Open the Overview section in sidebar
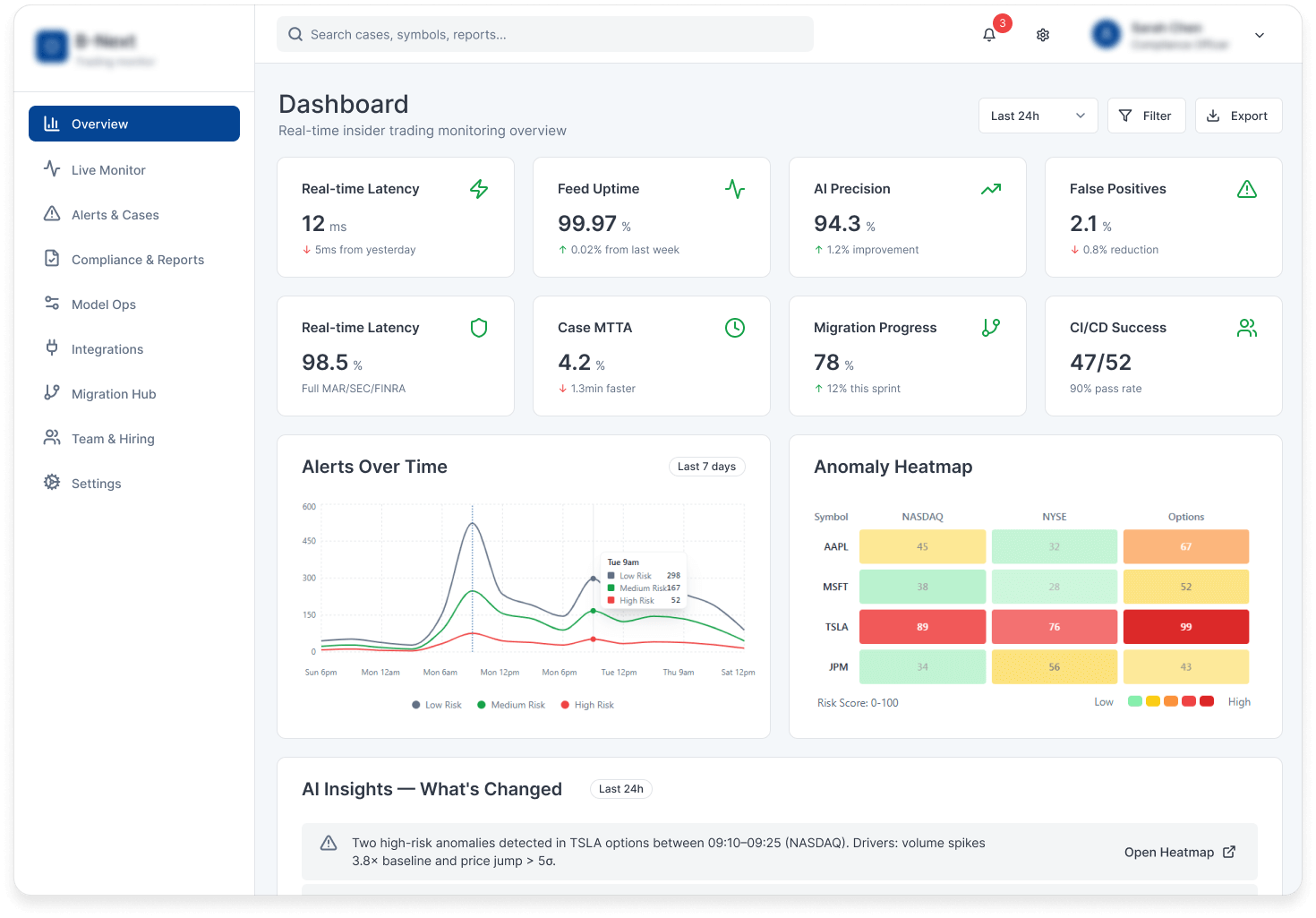 click(x=134, y=124)
